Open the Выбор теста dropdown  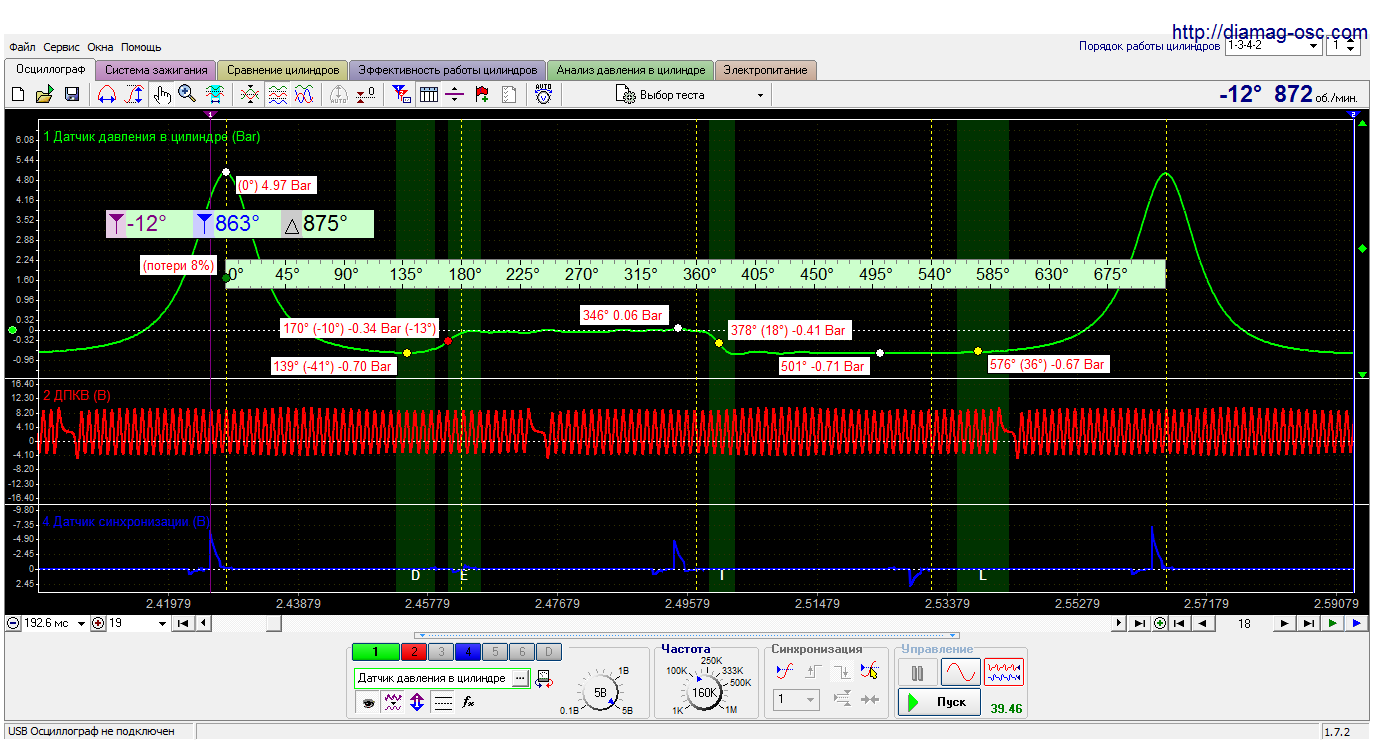pyautogui.click(x=692, y=95)
